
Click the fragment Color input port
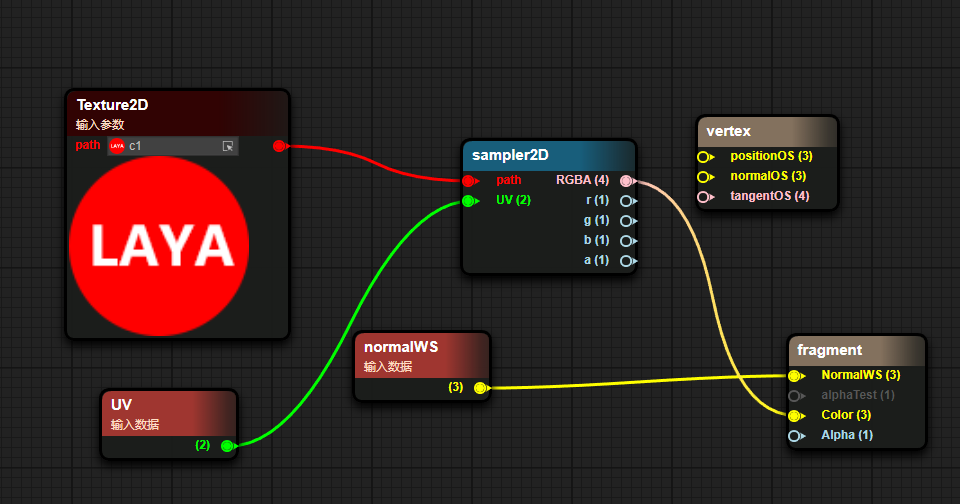pyautogui.click(x=794, y=416)
